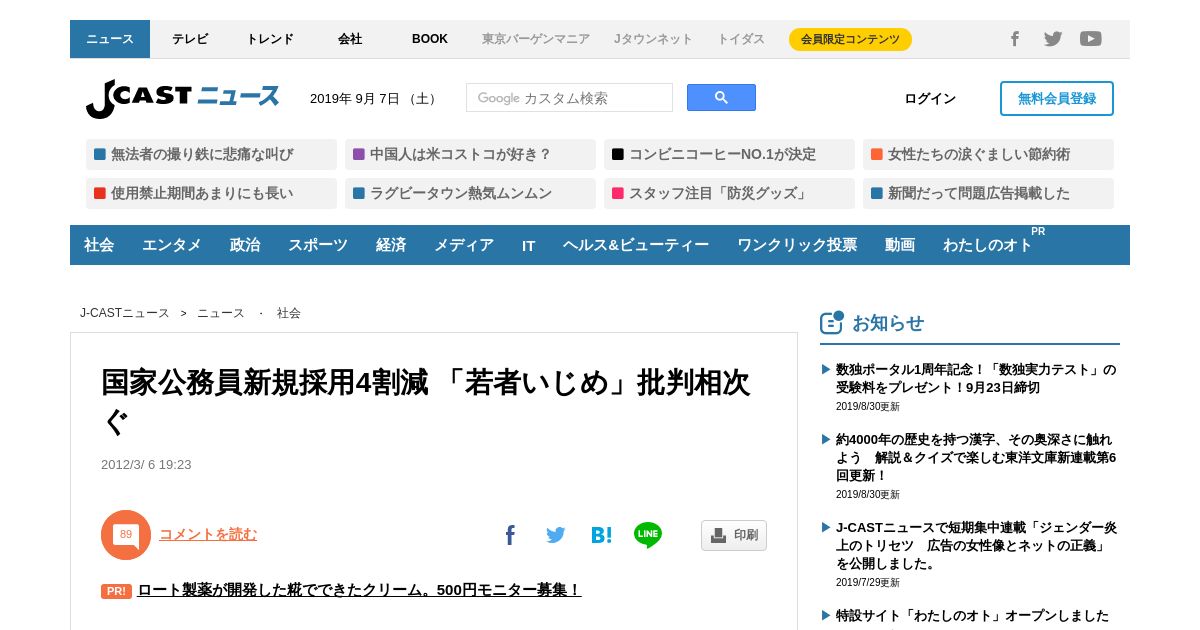Click the お知らせ notification icon
1200x630 pixels.
tap(832, 322)
